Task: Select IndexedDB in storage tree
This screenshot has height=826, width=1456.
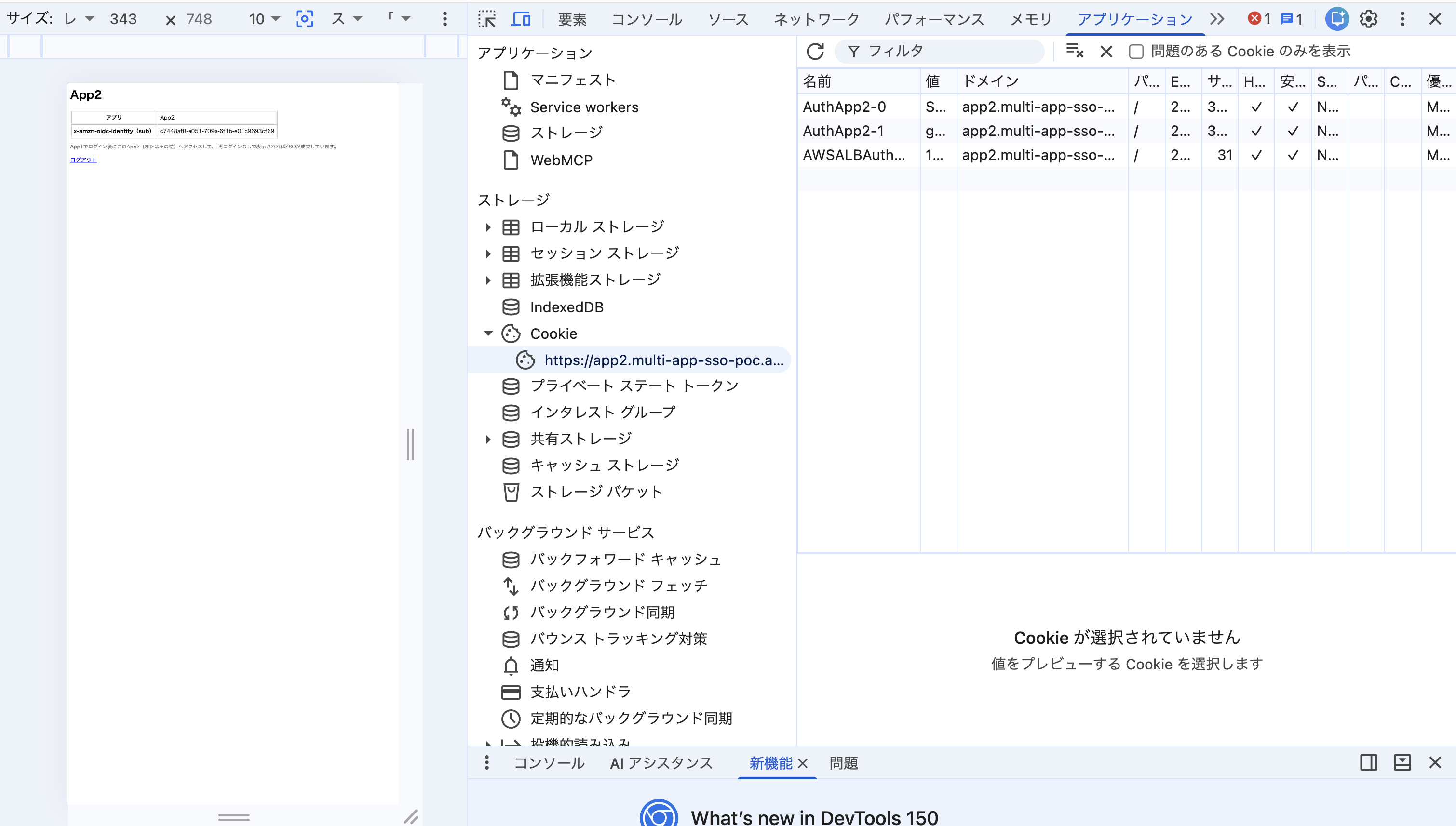Action: click(553, 307)
